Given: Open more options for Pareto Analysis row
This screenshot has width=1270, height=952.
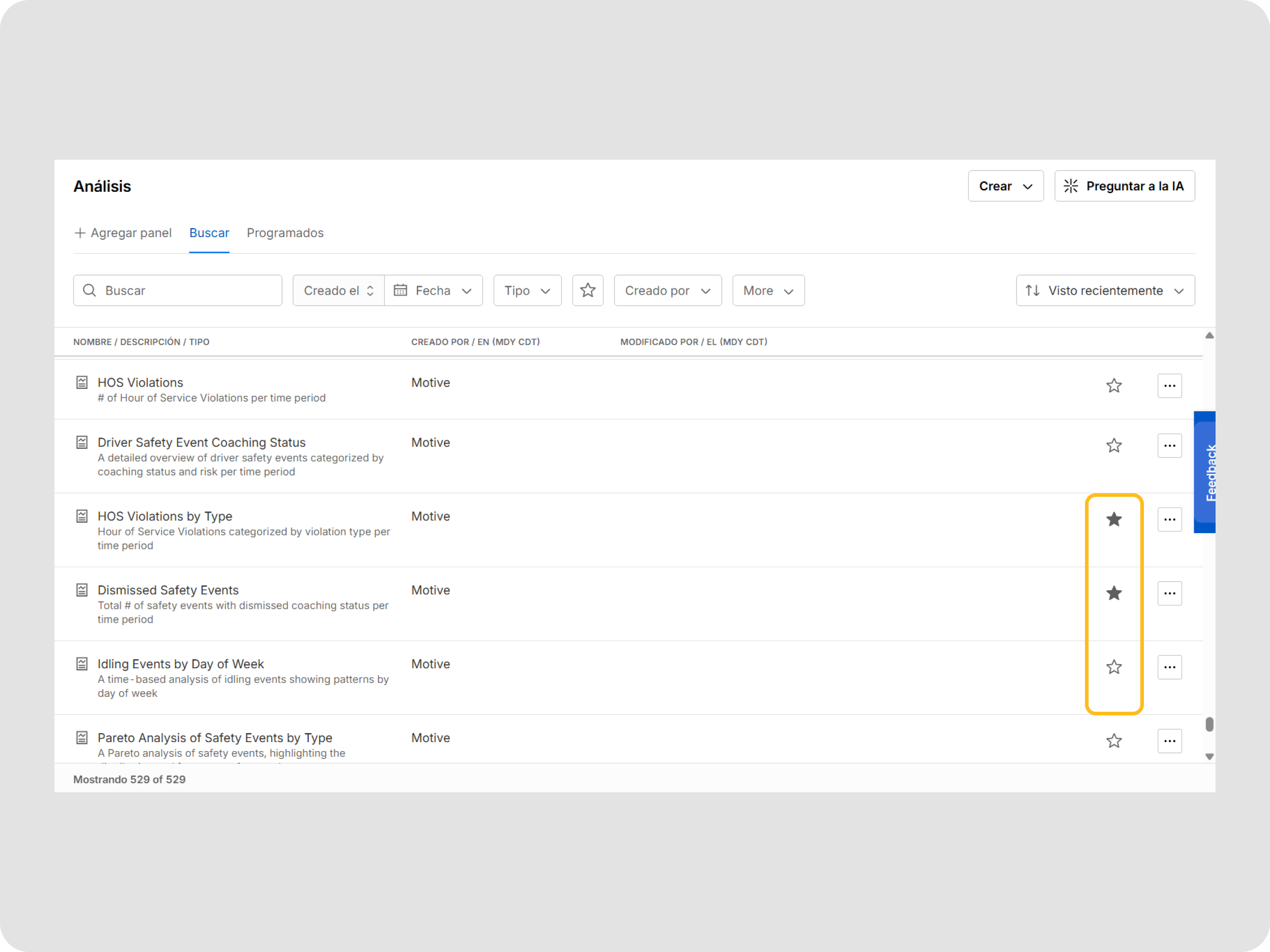Looking at the screenshot, I should tap(1169, 741).
